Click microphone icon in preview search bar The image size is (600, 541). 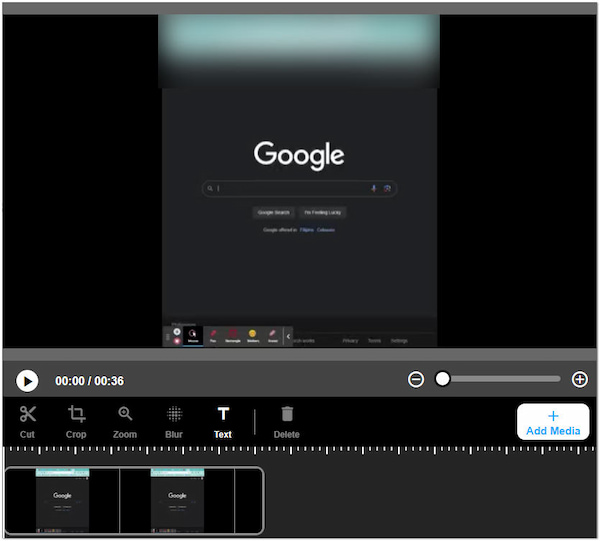pos(374,188)
